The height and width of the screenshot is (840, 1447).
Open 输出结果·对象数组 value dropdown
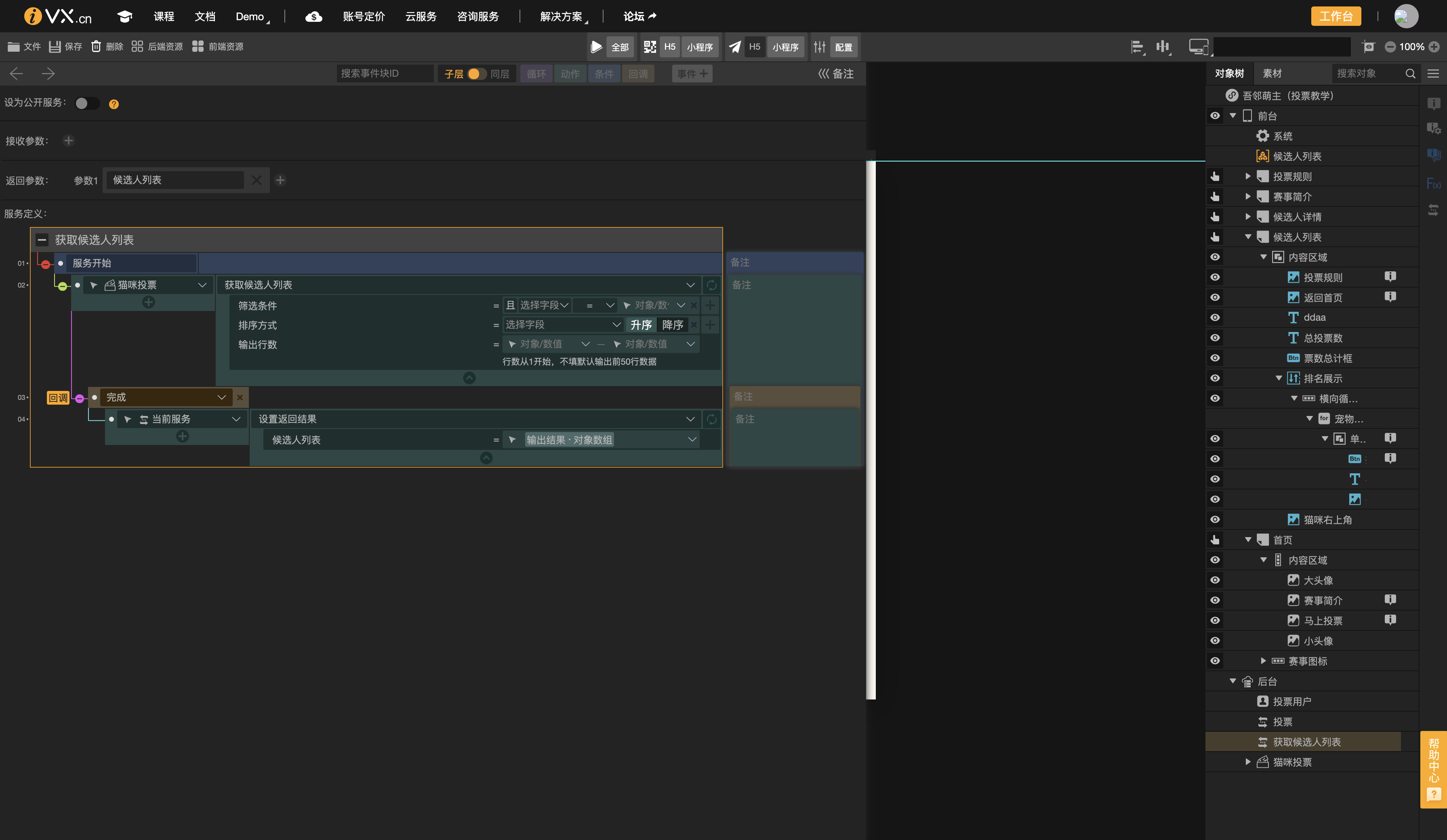pyautogui.click(x=692, y=440)
